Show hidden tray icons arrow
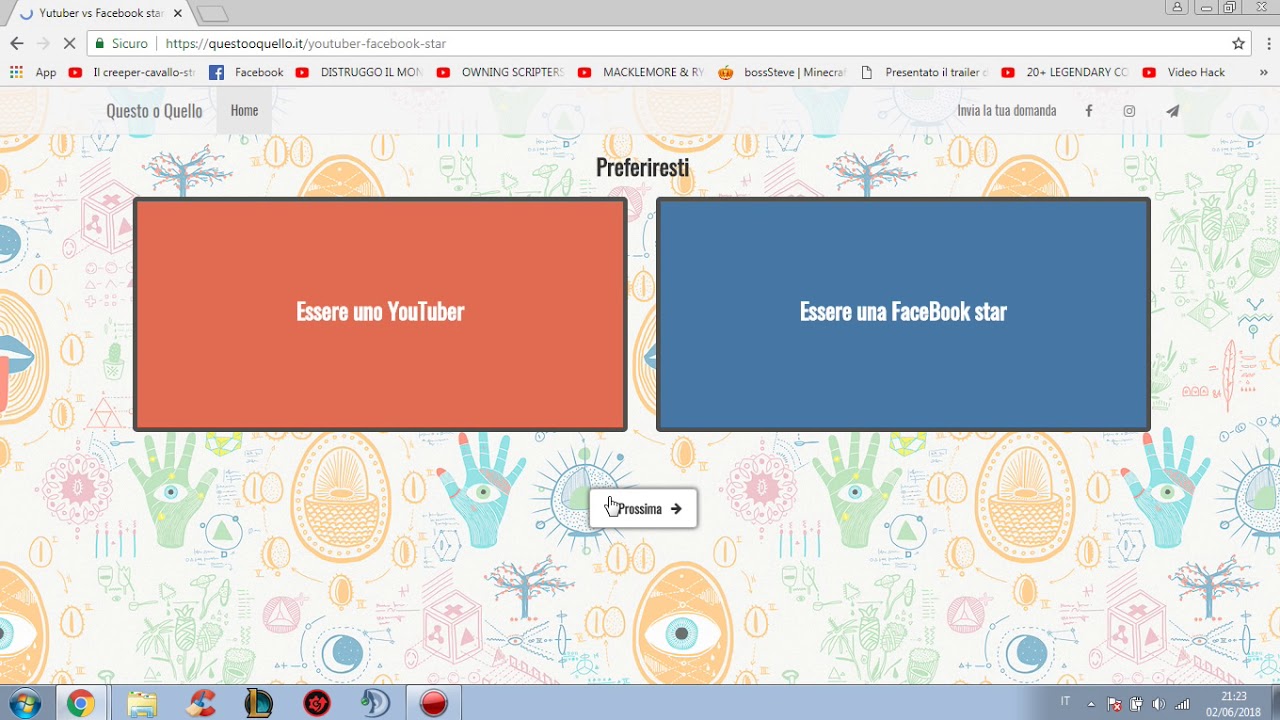The height and width of the screenshot is (720, 1280). 1091,704
